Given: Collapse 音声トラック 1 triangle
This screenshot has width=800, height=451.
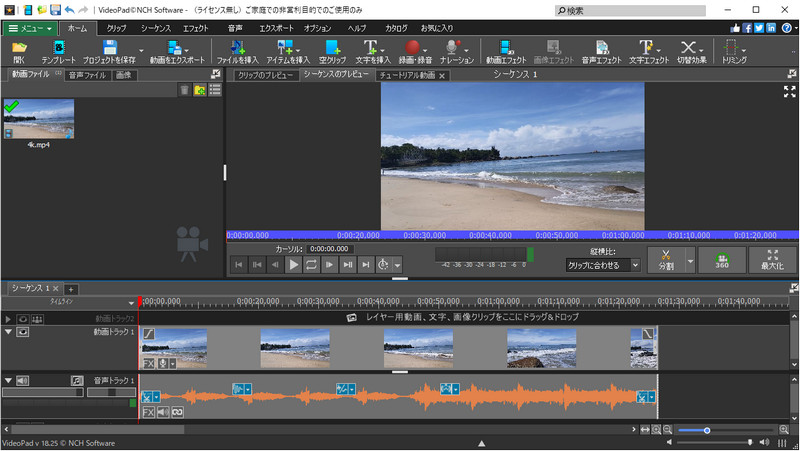Looking at the screenshot, I should 8,381.
